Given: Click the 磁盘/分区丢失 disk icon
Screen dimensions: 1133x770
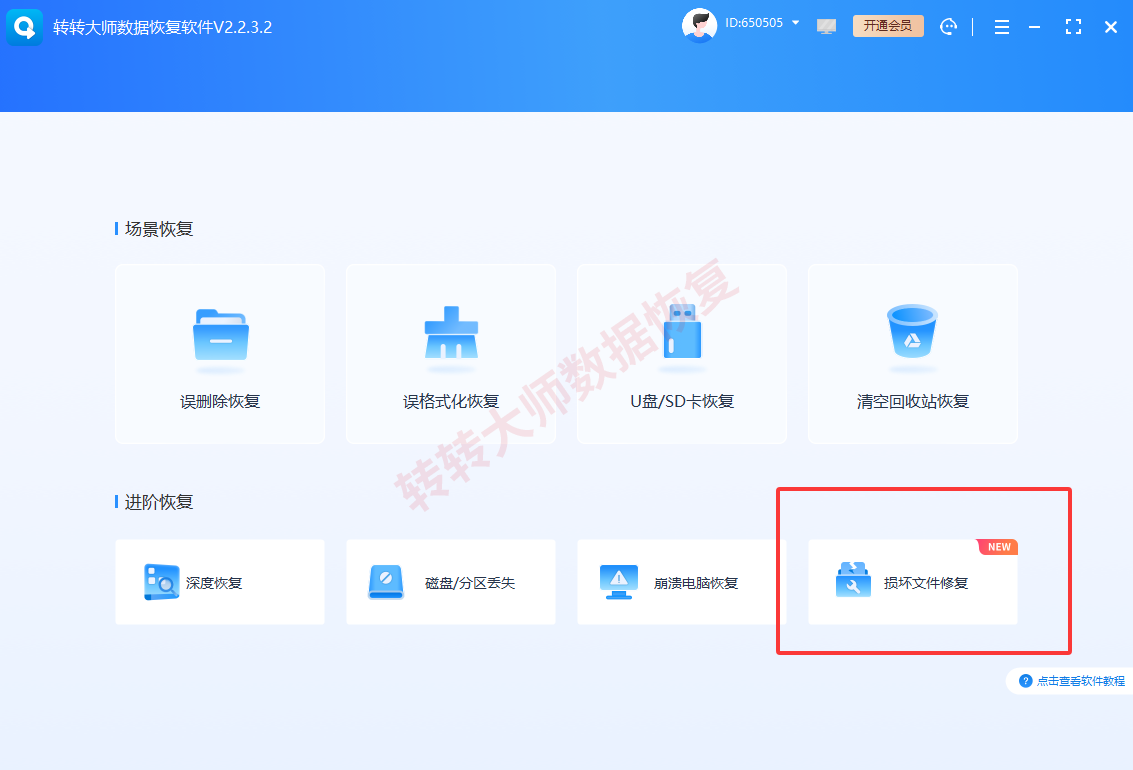Looking at the screenshot, I should coord(386,582).
